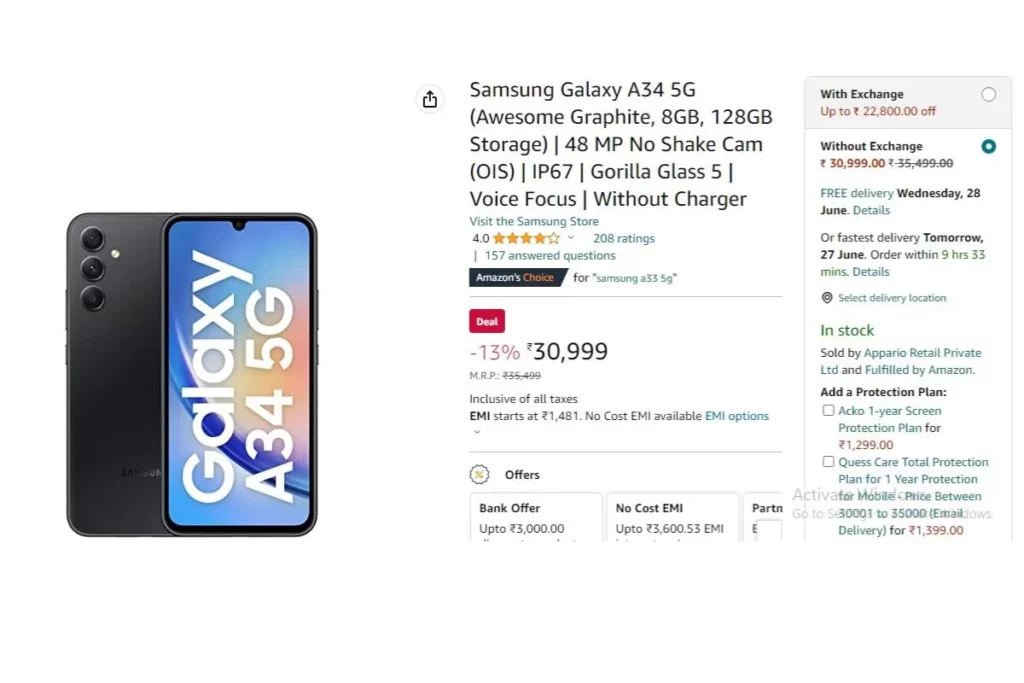Open the 208 ratings link
1024x683 pixels.
[x=624, y=238]
